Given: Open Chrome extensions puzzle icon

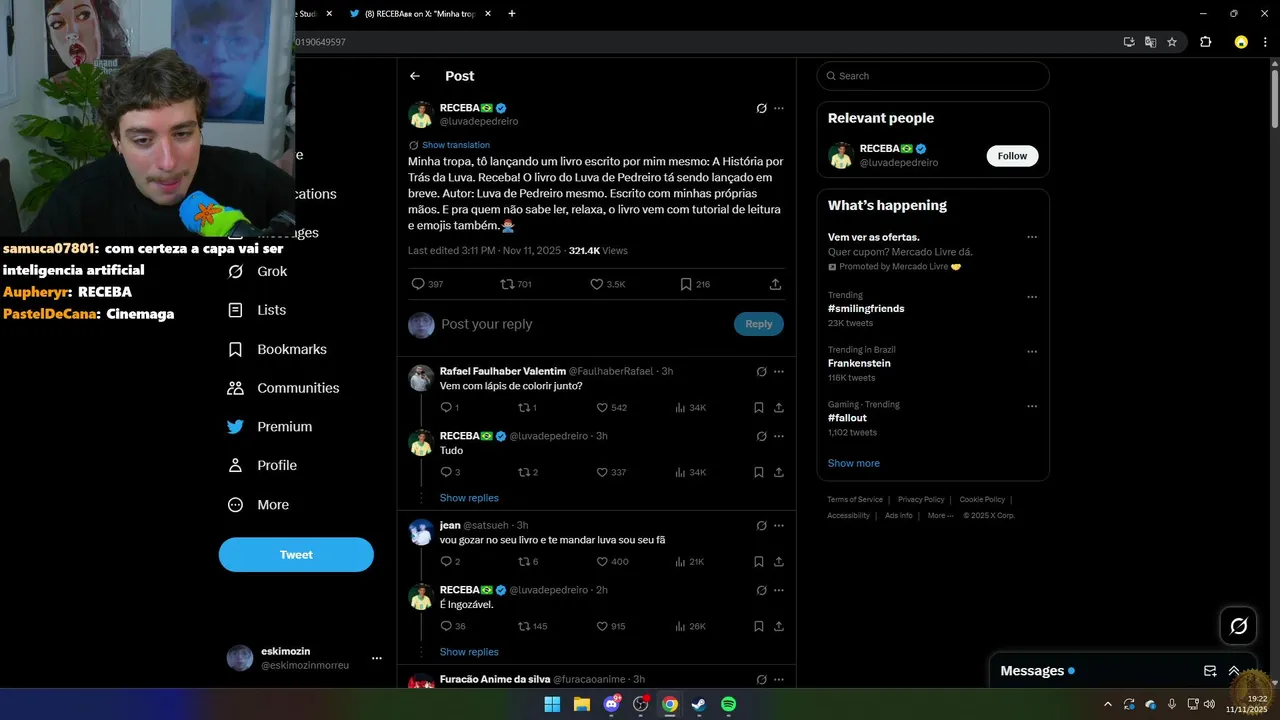Looking at the screenshot, I should coord(1205,42).
